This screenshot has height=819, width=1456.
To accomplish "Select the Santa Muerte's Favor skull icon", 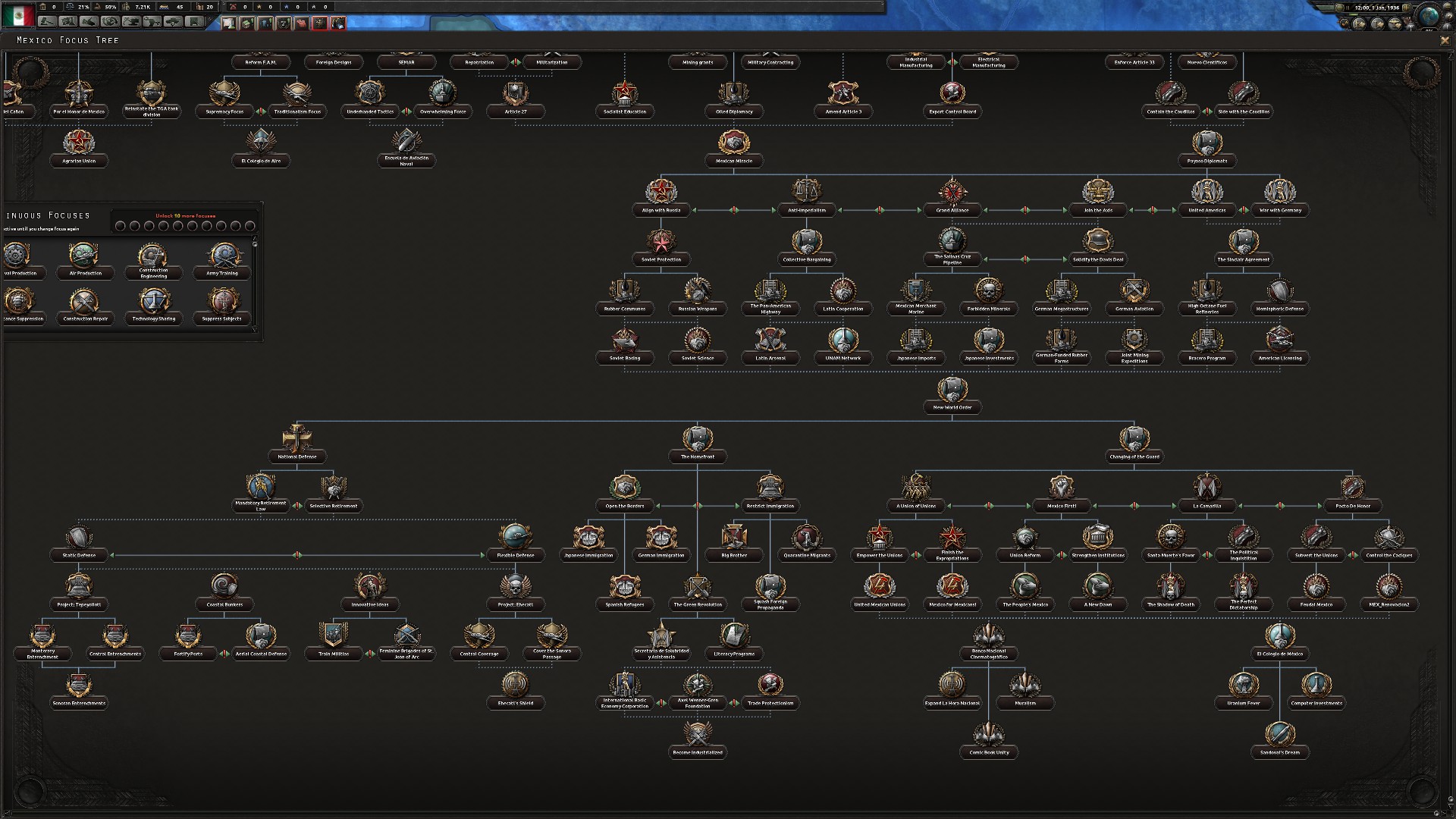I will click(x=1171, y=536).
